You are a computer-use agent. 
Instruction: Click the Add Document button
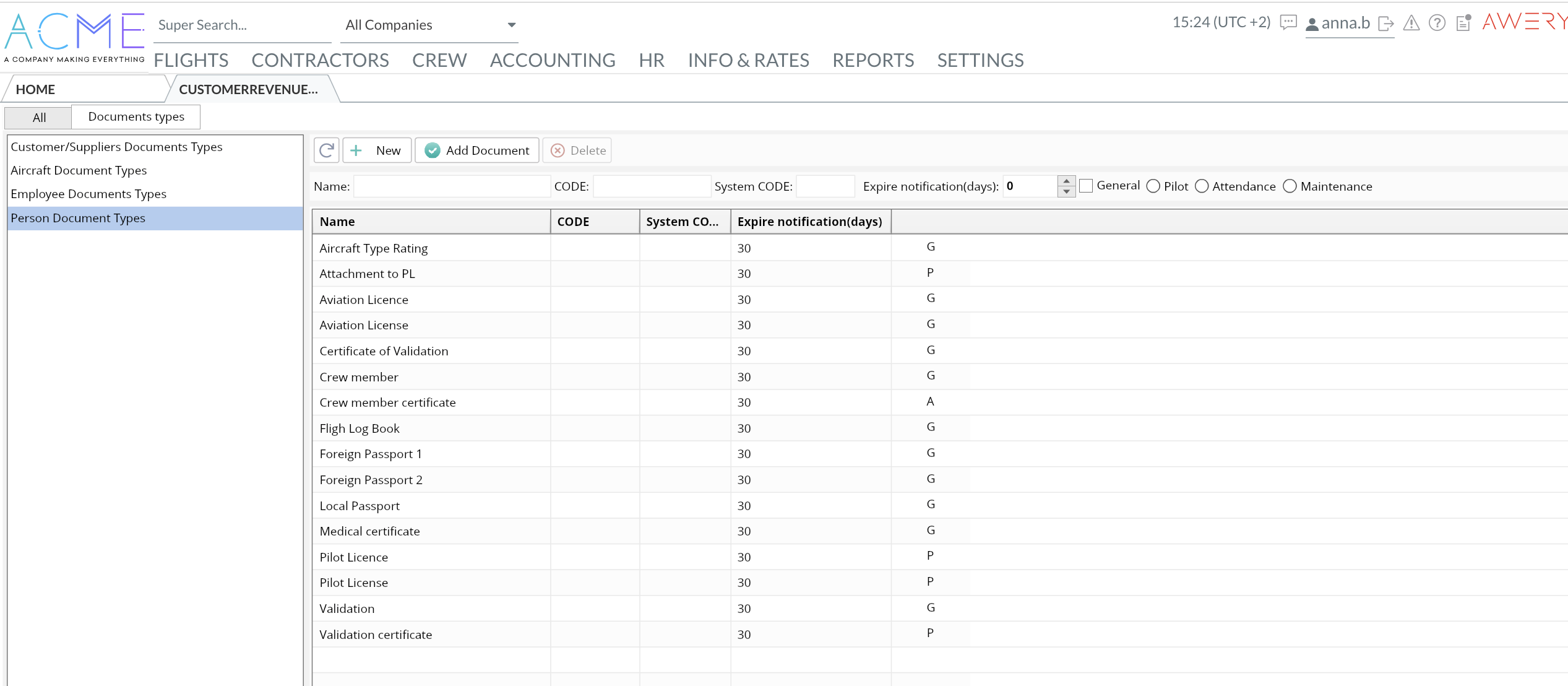click(477, 150)
